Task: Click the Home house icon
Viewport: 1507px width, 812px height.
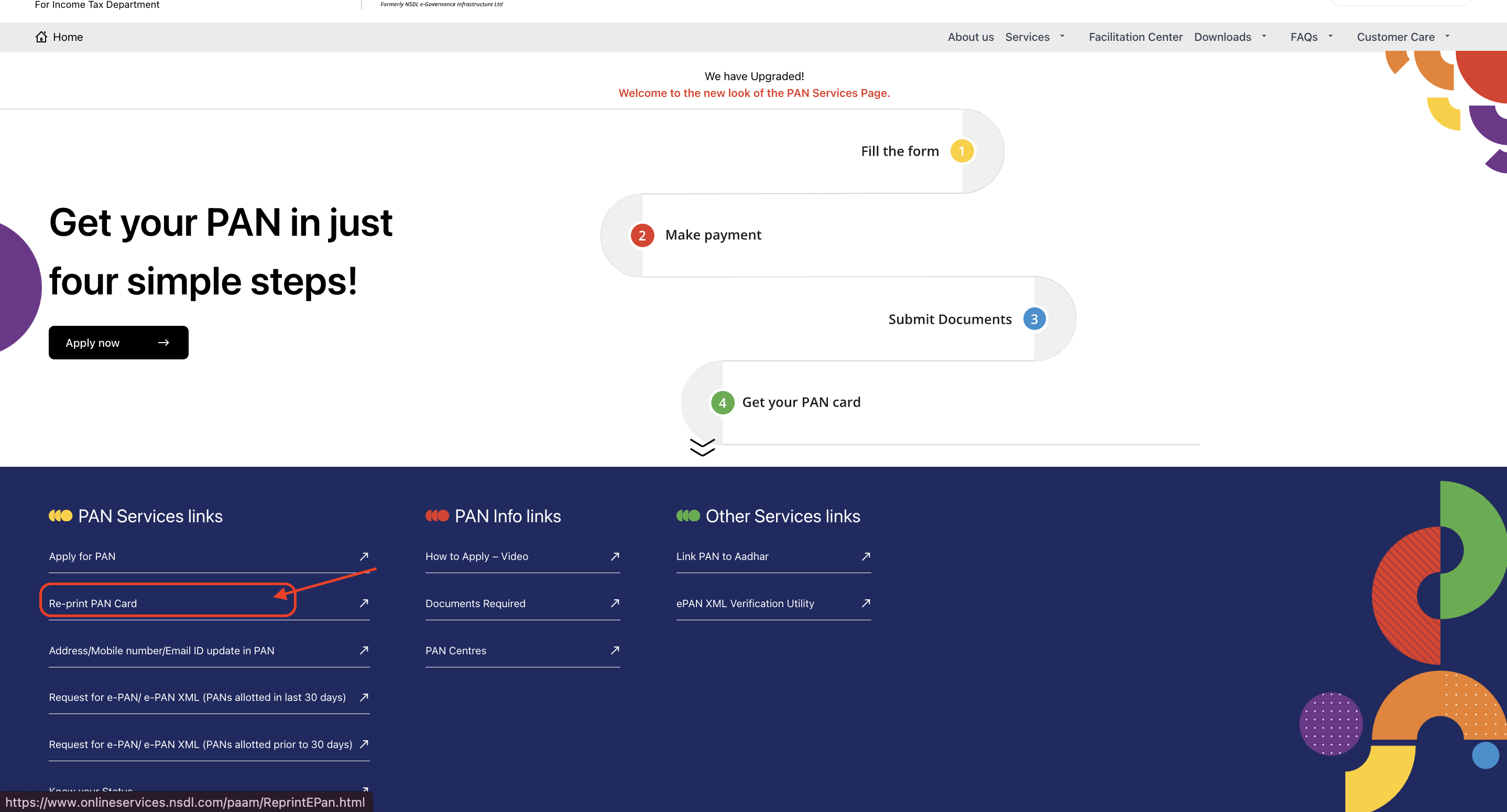Action: [x=41, y=37]
